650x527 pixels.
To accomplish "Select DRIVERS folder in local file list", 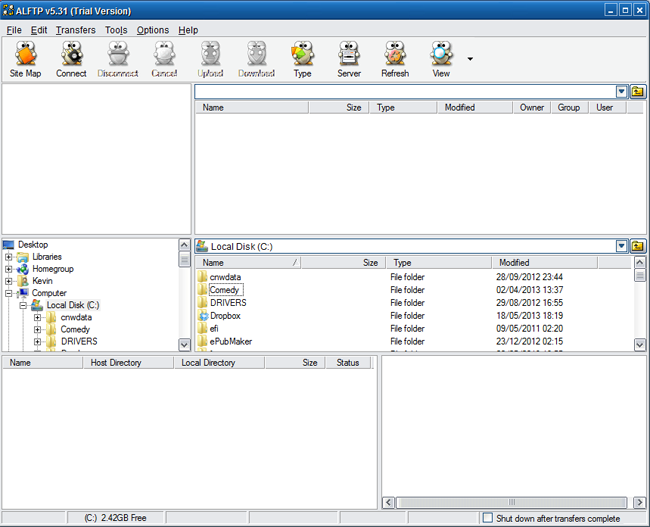I will coord(228,303).
